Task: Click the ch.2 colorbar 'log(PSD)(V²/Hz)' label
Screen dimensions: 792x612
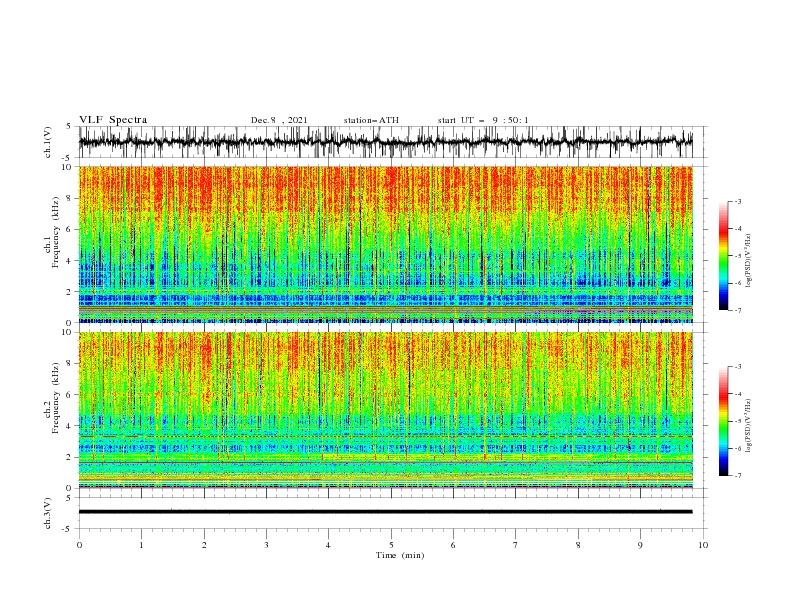Action: [x=749, y=426]
